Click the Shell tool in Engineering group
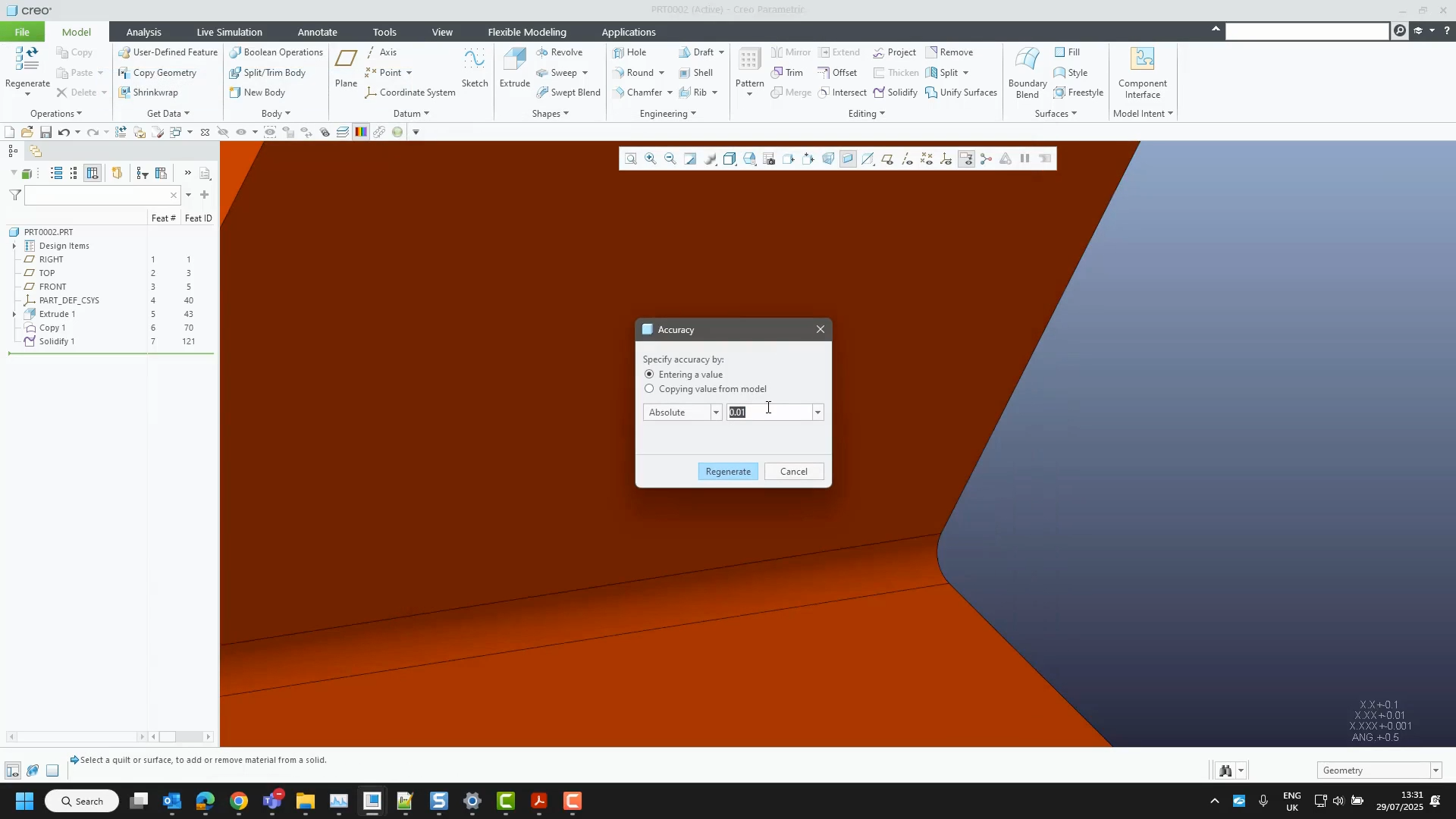This screenshot has width=1456, height=819. (x=696, y=72)
